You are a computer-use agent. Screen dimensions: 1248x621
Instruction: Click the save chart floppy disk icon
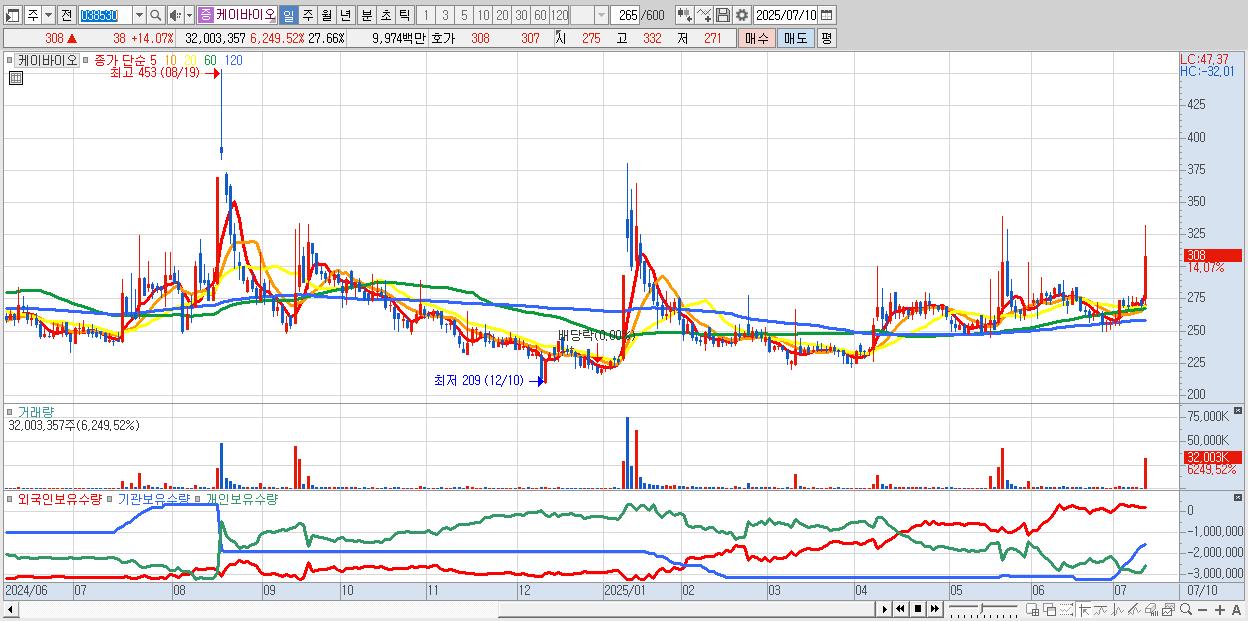point(722,15)
